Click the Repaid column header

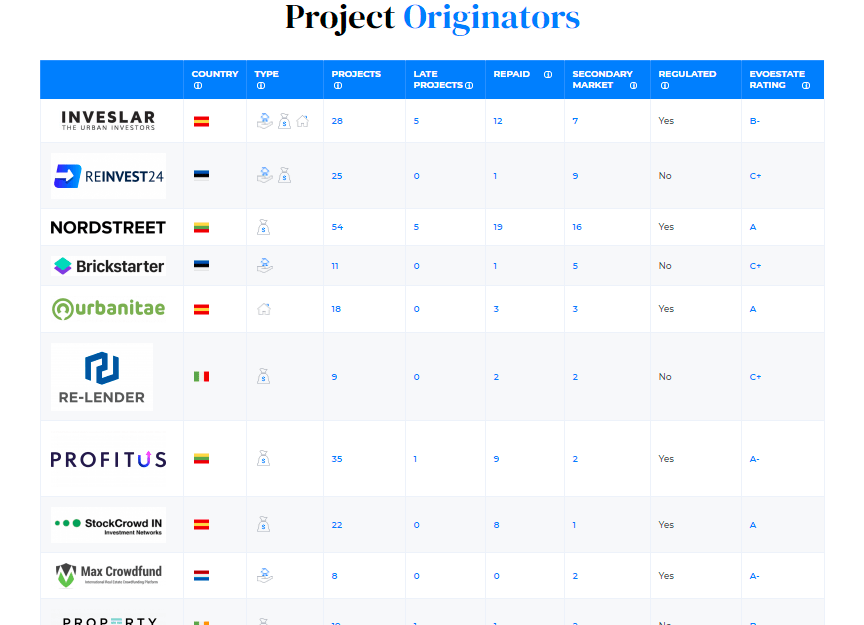click(x=525, y=79)
